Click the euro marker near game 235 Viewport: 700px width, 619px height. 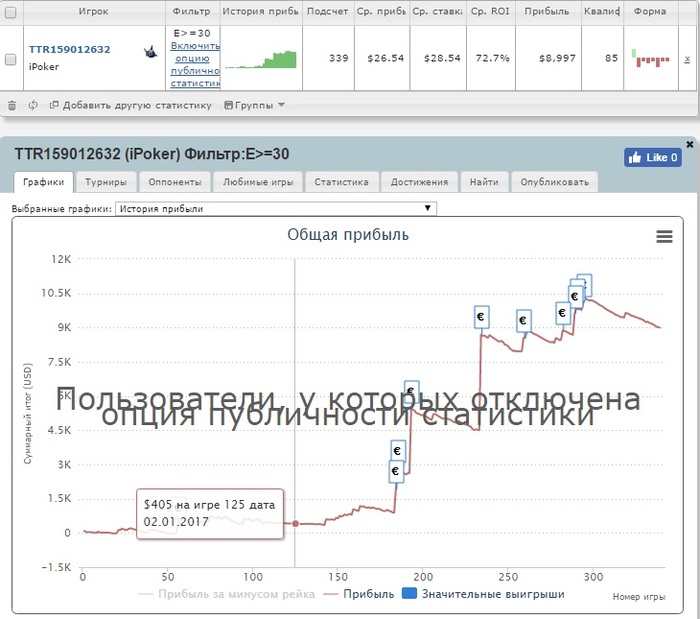481,317
